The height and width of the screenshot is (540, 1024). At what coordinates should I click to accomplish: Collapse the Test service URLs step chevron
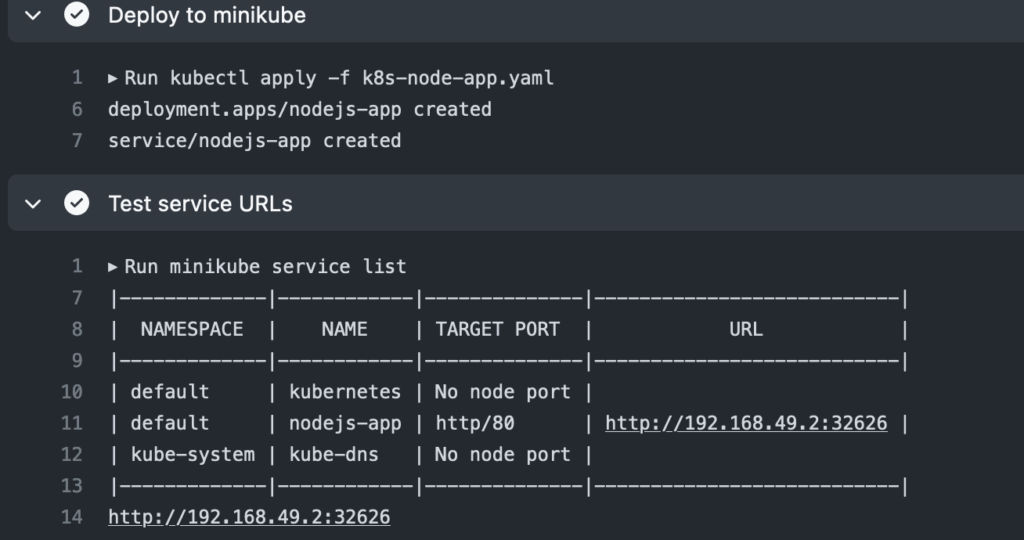pyautogui.click(x=33, y=204)
